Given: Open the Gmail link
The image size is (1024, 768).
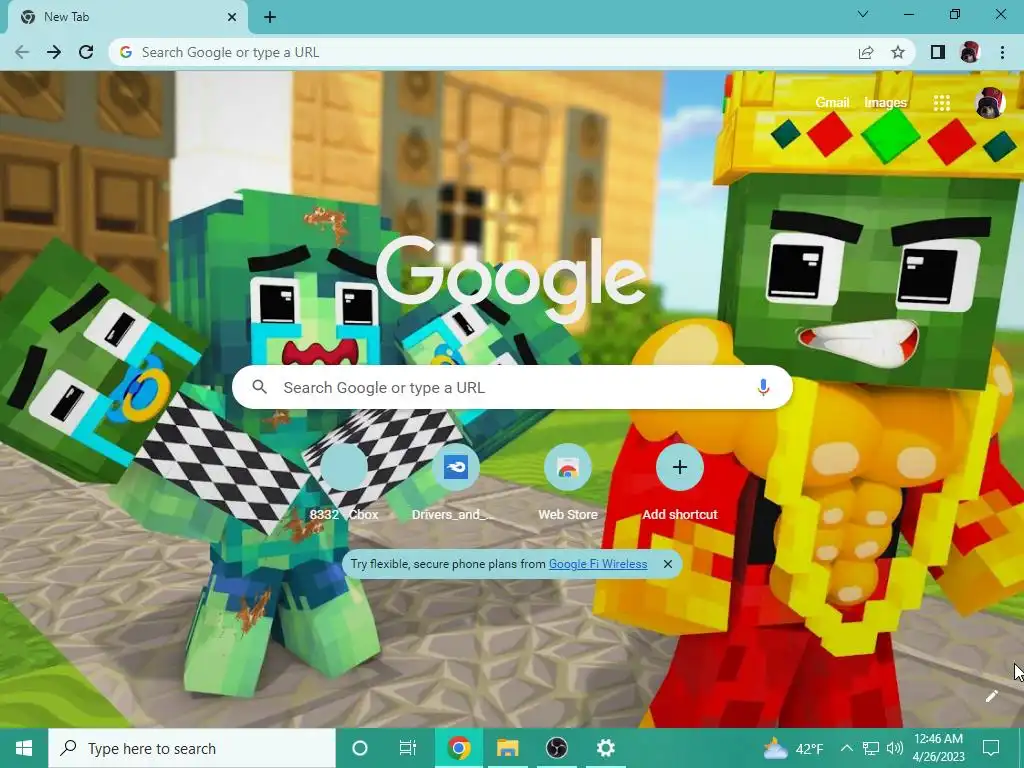Looking at the screenshot, I should click(x=832, y=103).
